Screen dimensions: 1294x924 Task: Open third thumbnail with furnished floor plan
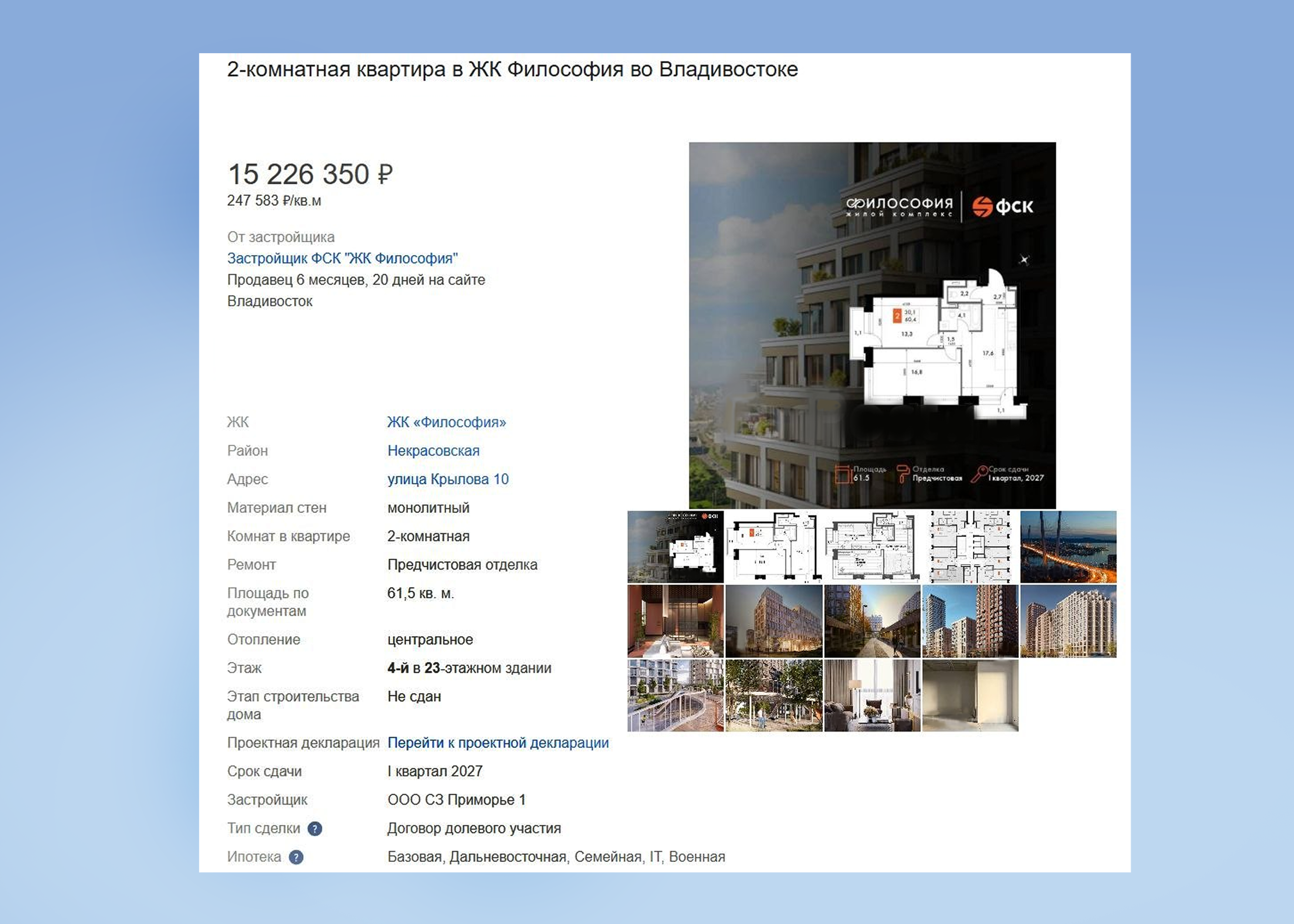(x=872, y=547)
